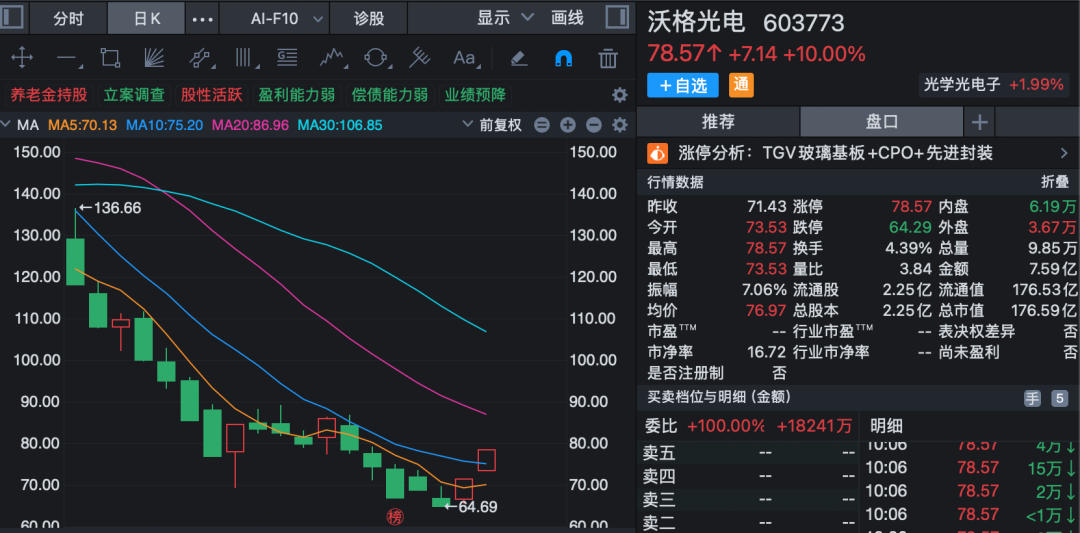
Task: Click the 明细 trade details header
Action: coord(887,426)
